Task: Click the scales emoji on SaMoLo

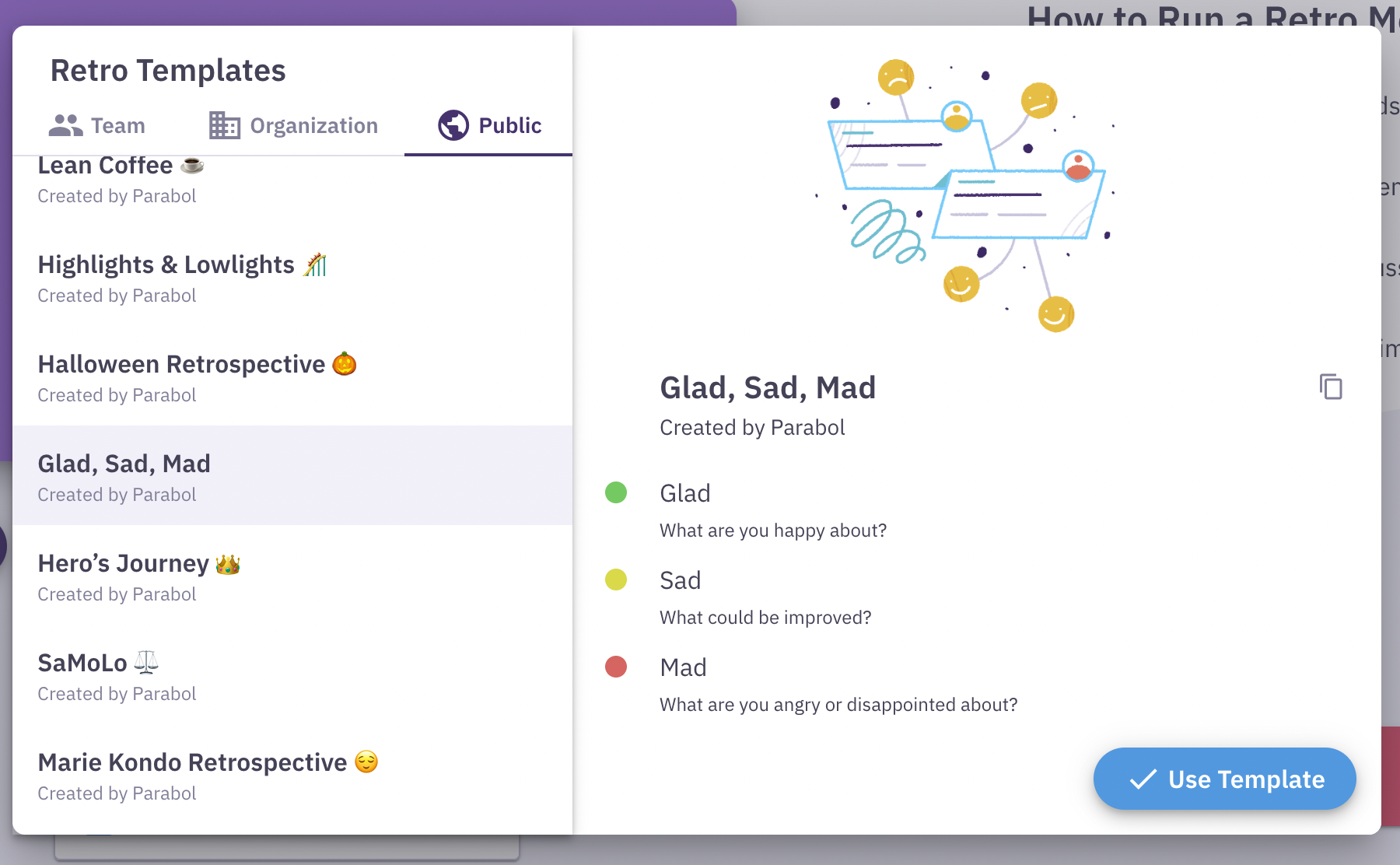Action: coord(146,661)
